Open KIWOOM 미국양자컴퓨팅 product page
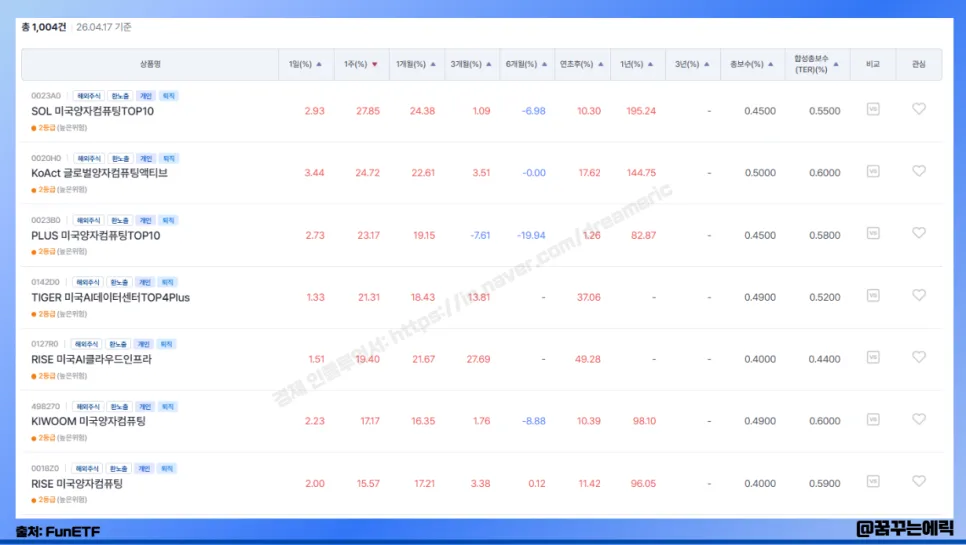This screenshot has width=966, height=545. tap(88, 421)
